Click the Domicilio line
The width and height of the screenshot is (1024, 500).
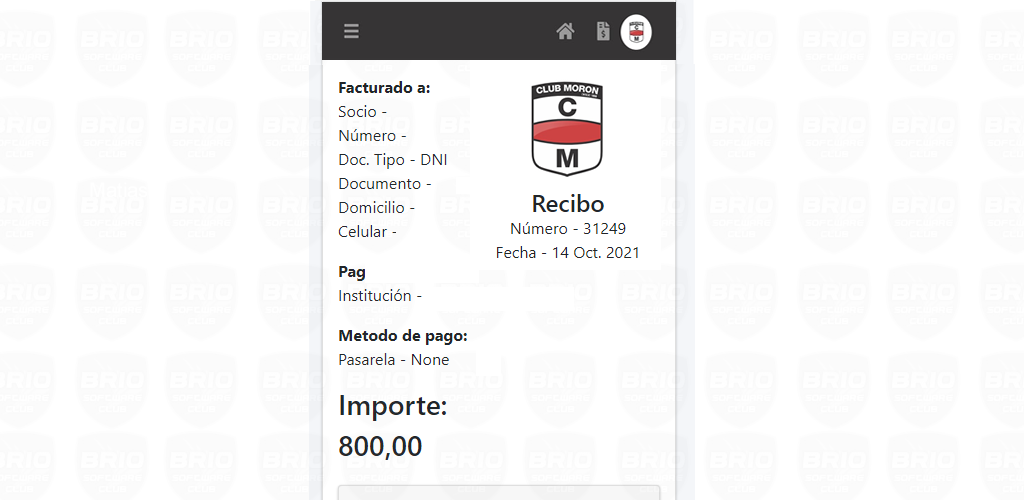[x=377, y=208]
